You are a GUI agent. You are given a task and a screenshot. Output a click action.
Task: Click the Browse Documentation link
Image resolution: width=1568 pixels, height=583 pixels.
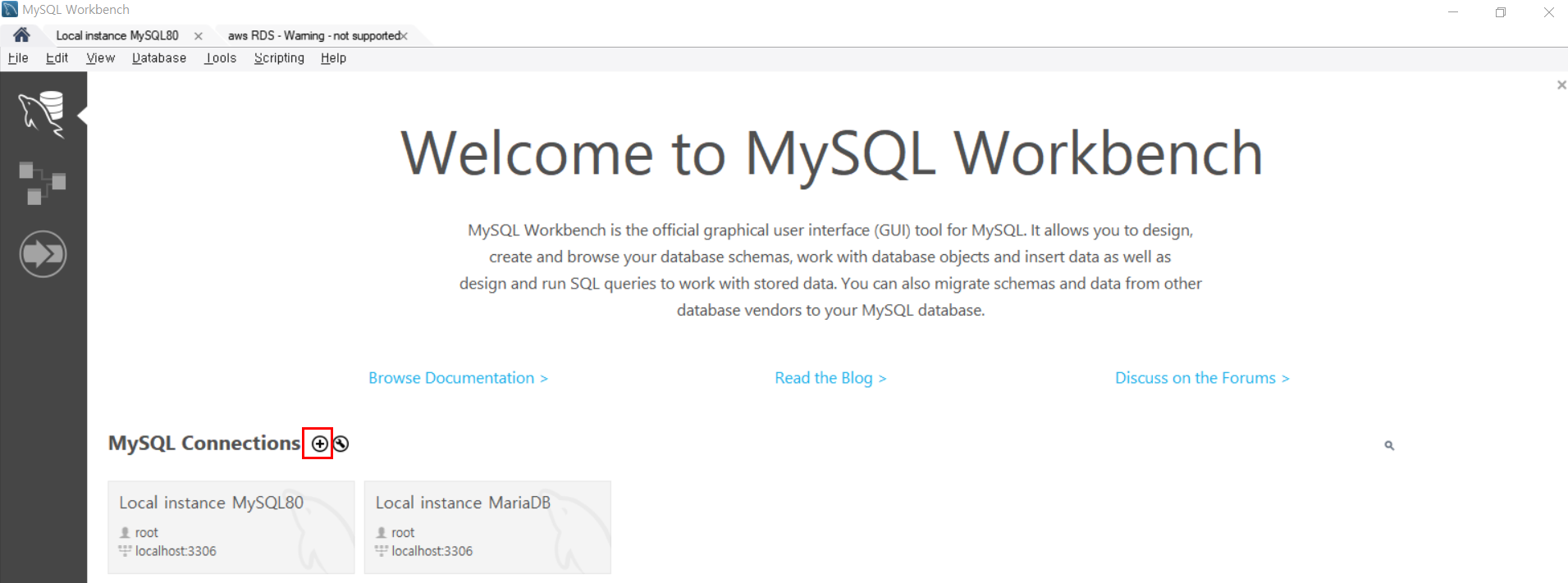point(458,378)
